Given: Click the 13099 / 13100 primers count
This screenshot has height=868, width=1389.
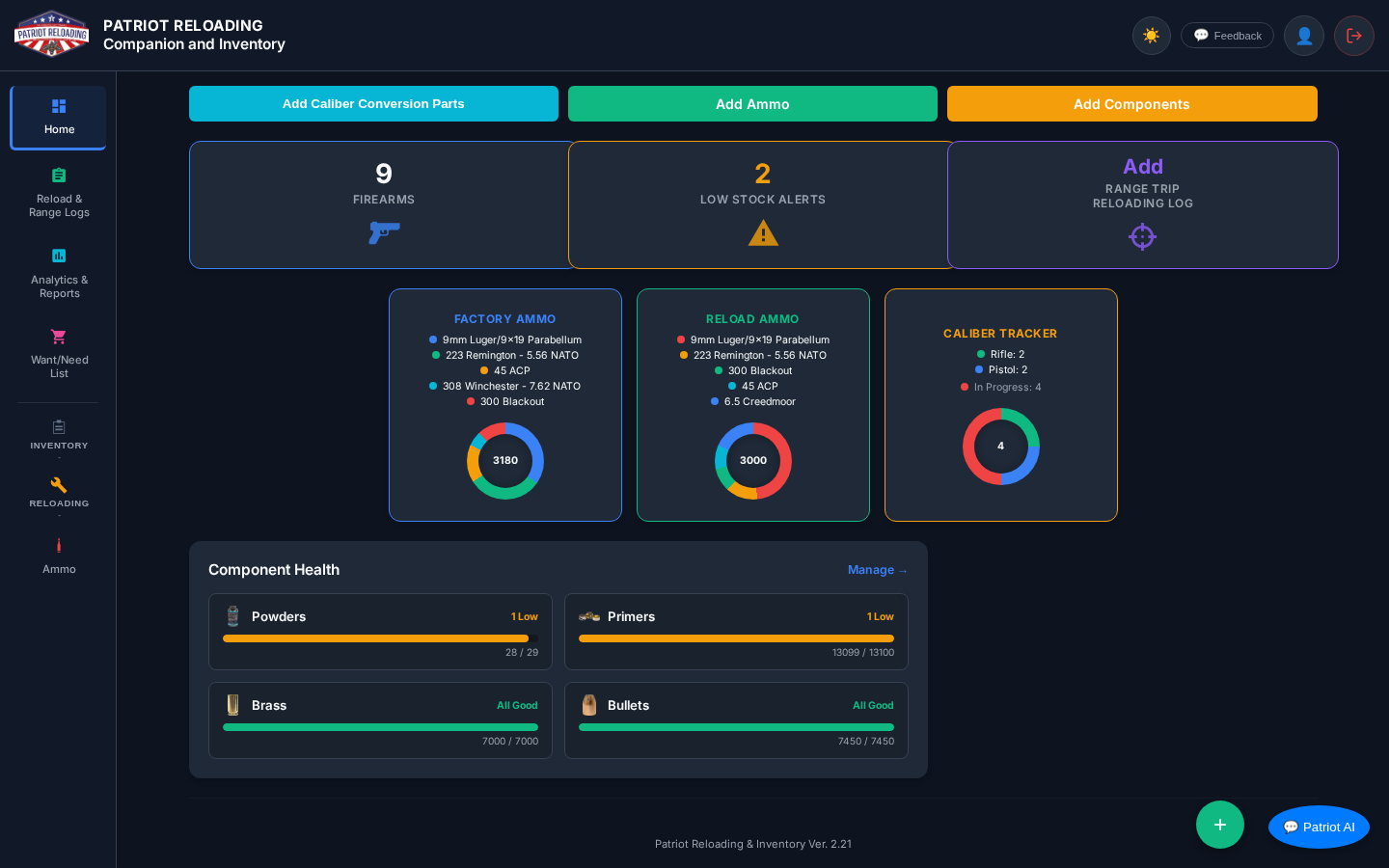Looking at the screenshot, I should [863, 653].
